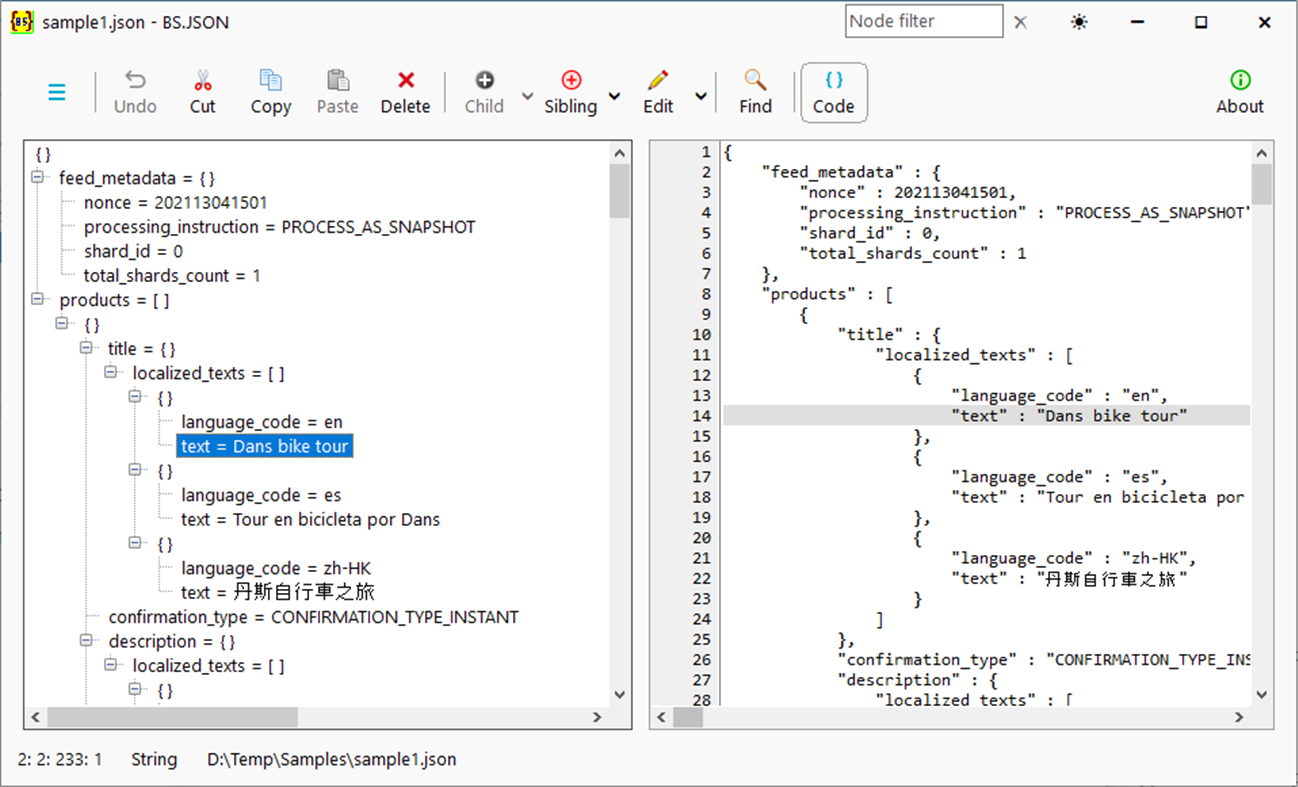
Task: Open the Find tool
Action: [x=755, y=93]
